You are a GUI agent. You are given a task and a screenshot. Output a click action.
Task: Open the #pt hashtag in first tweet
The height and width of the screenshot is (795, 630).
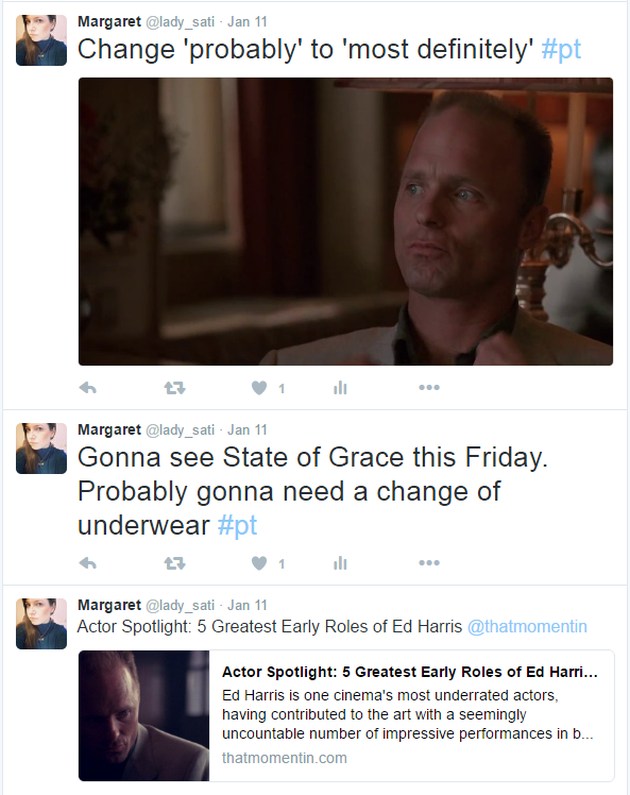[561, 50]
